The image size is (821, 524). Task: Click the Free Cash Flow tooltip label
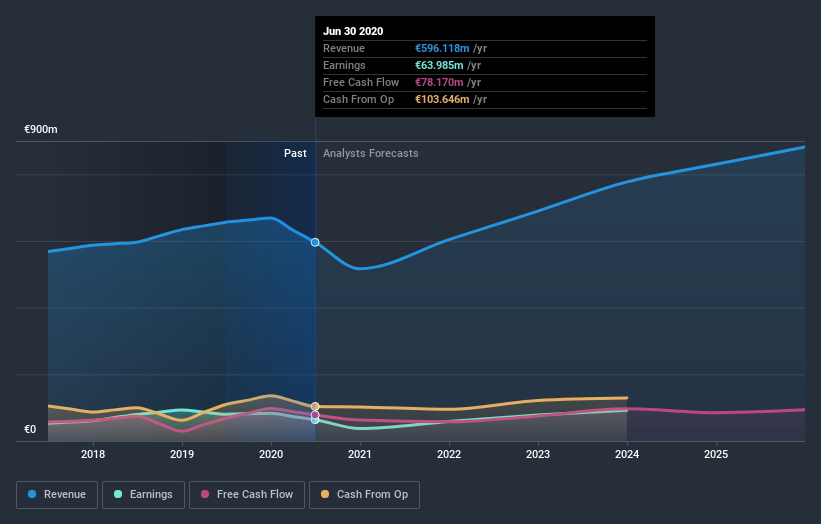tap(361, 82)
